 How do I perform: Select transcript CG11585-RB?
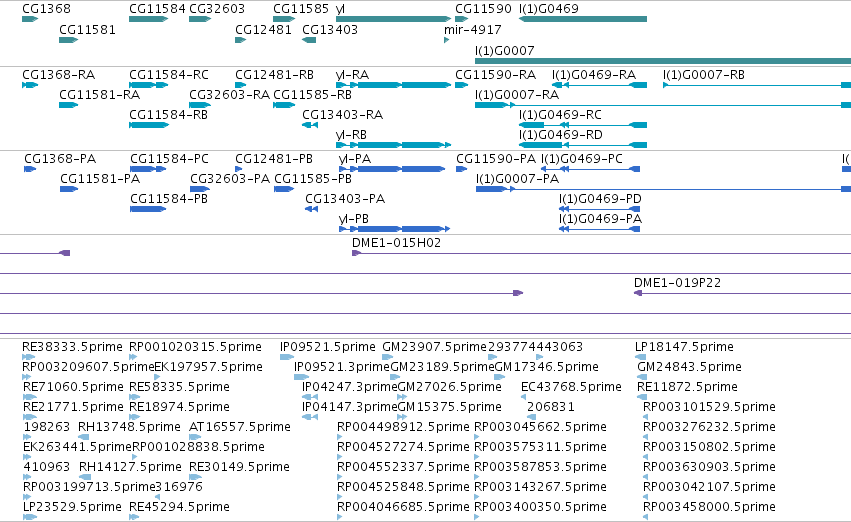point(284,105)
